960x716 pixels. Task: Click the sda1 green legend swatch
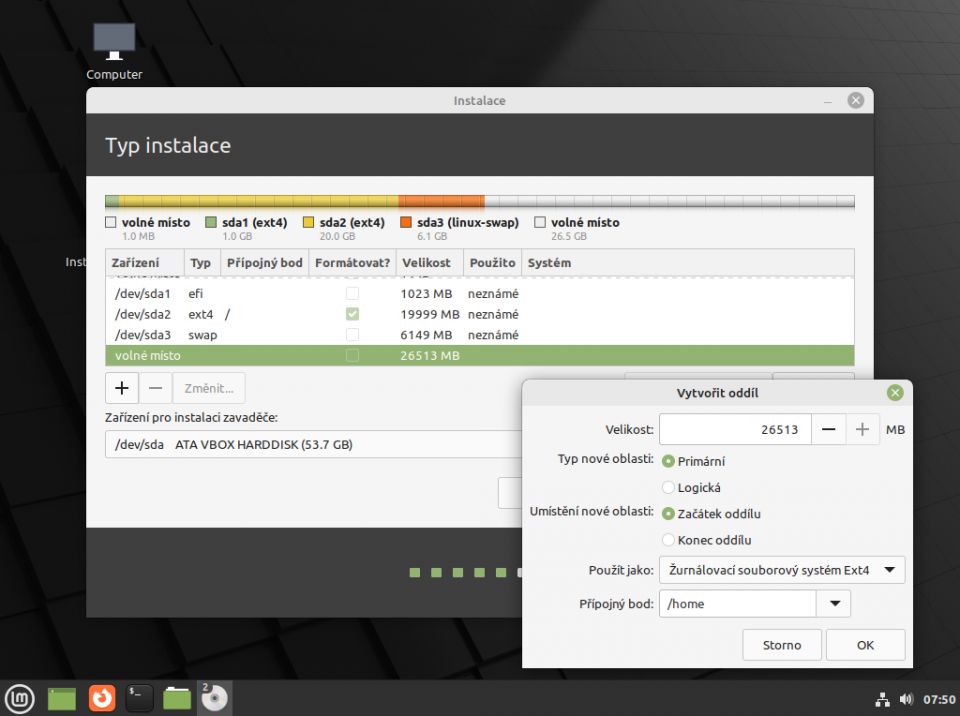[x=211, y=222]
